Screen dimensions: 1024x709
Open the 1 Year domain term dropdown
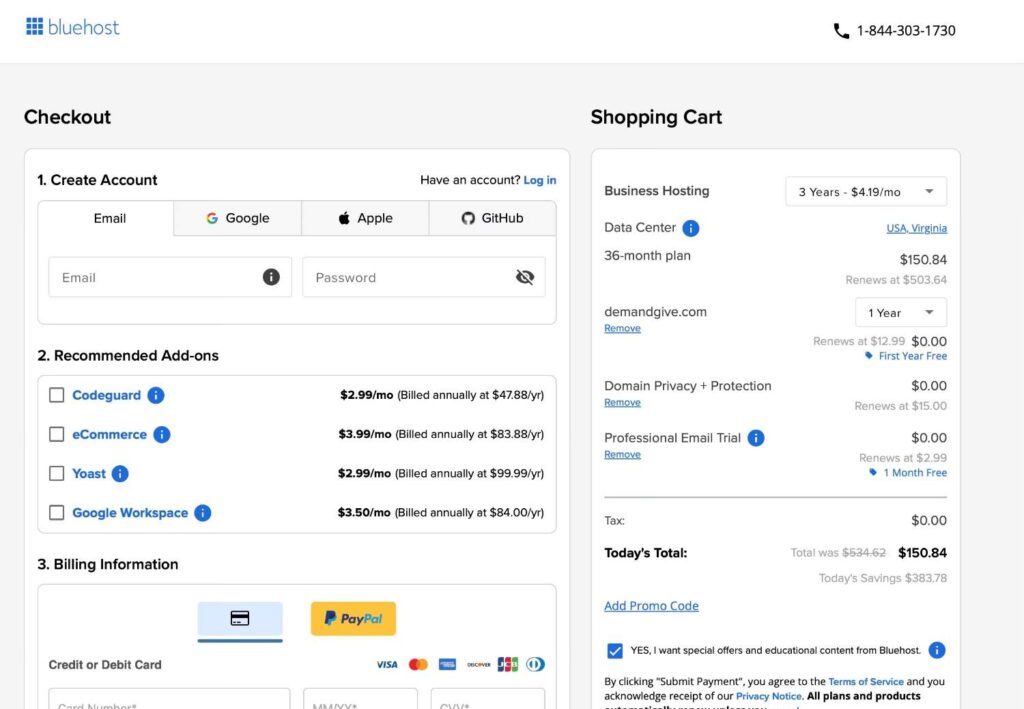pyautogui.click(x=901, y=313)
